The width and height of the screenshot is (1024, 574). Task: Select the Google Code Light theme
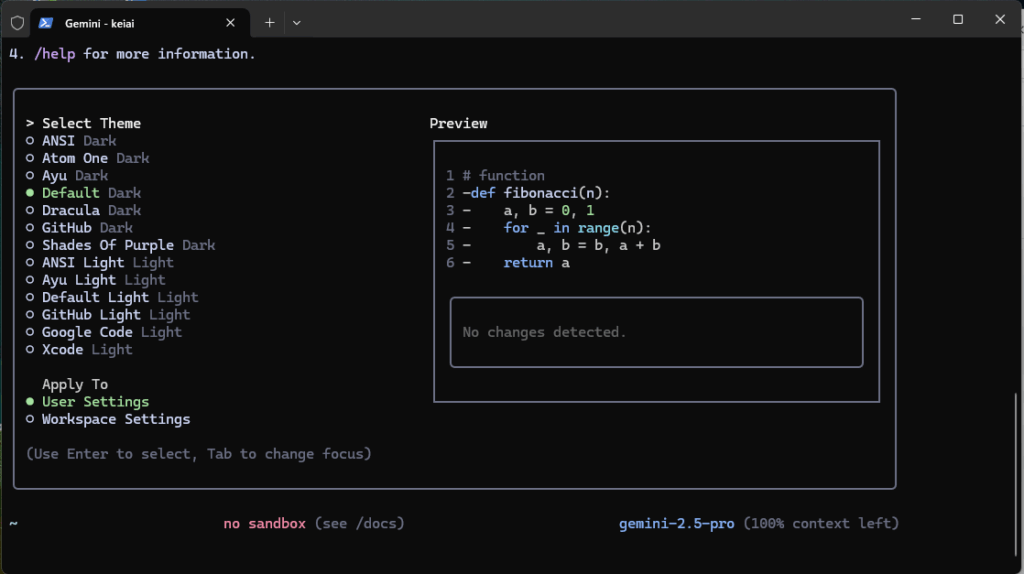(104, 332)
